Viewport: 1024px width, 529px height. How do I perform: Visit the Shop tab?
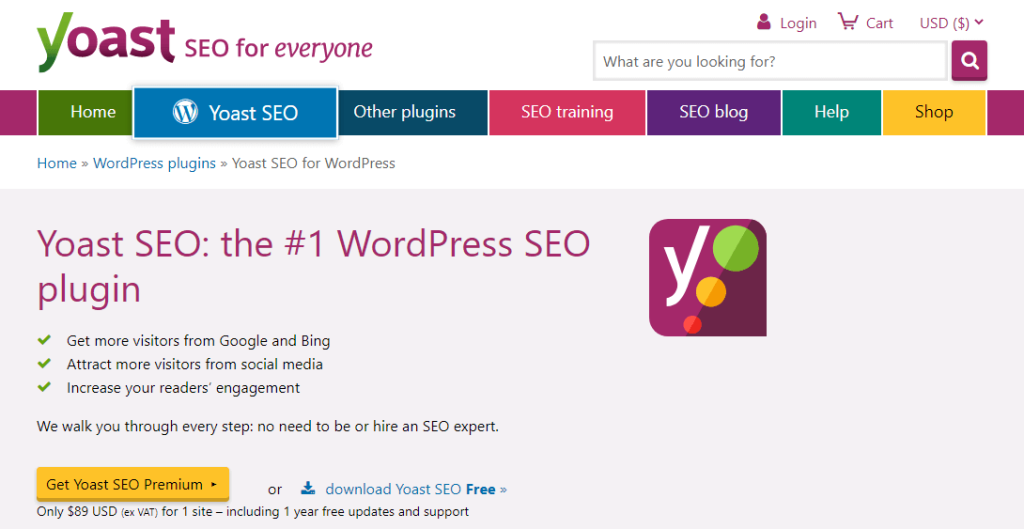pos(933,112)
